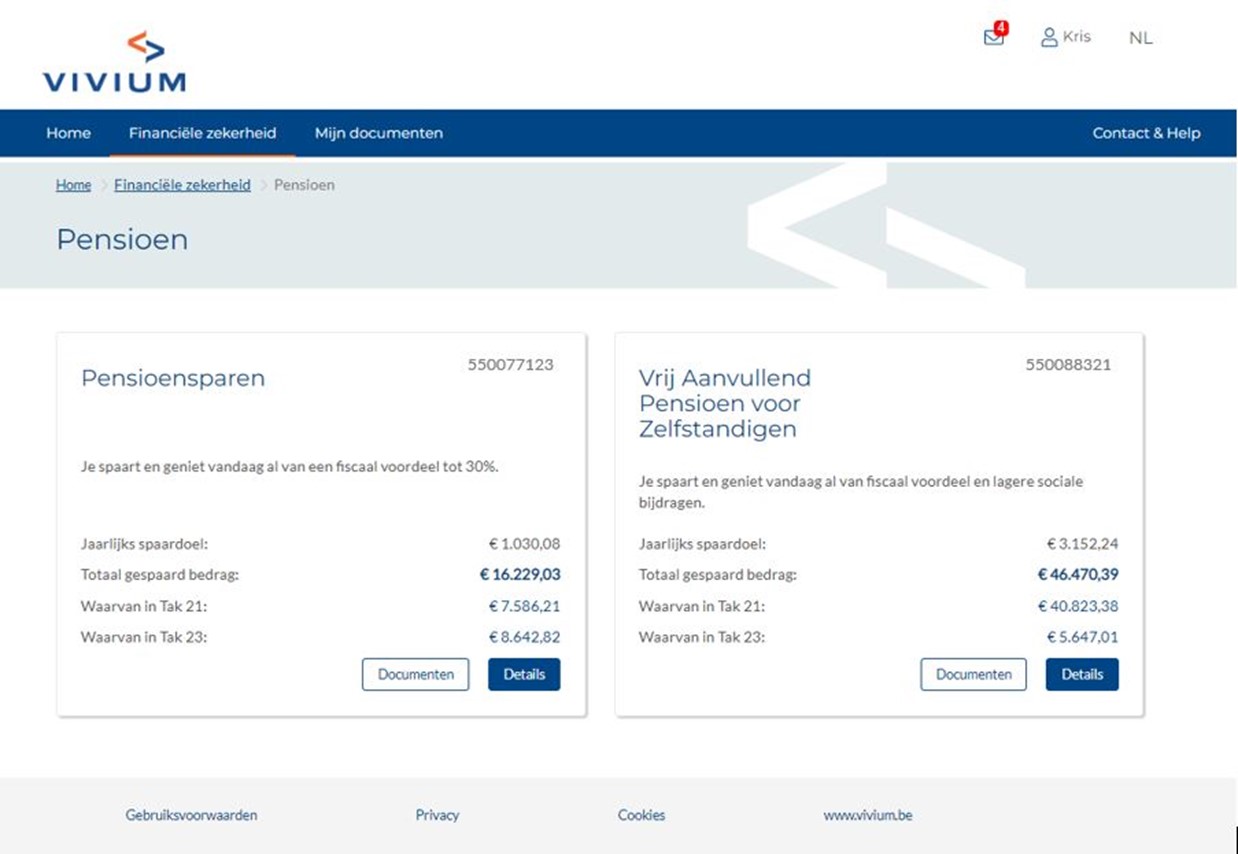Image resolution: width=1238 pixels, height=854 pixels.
Task: Select Financiële zekerheid menu item
Action: 202,133
